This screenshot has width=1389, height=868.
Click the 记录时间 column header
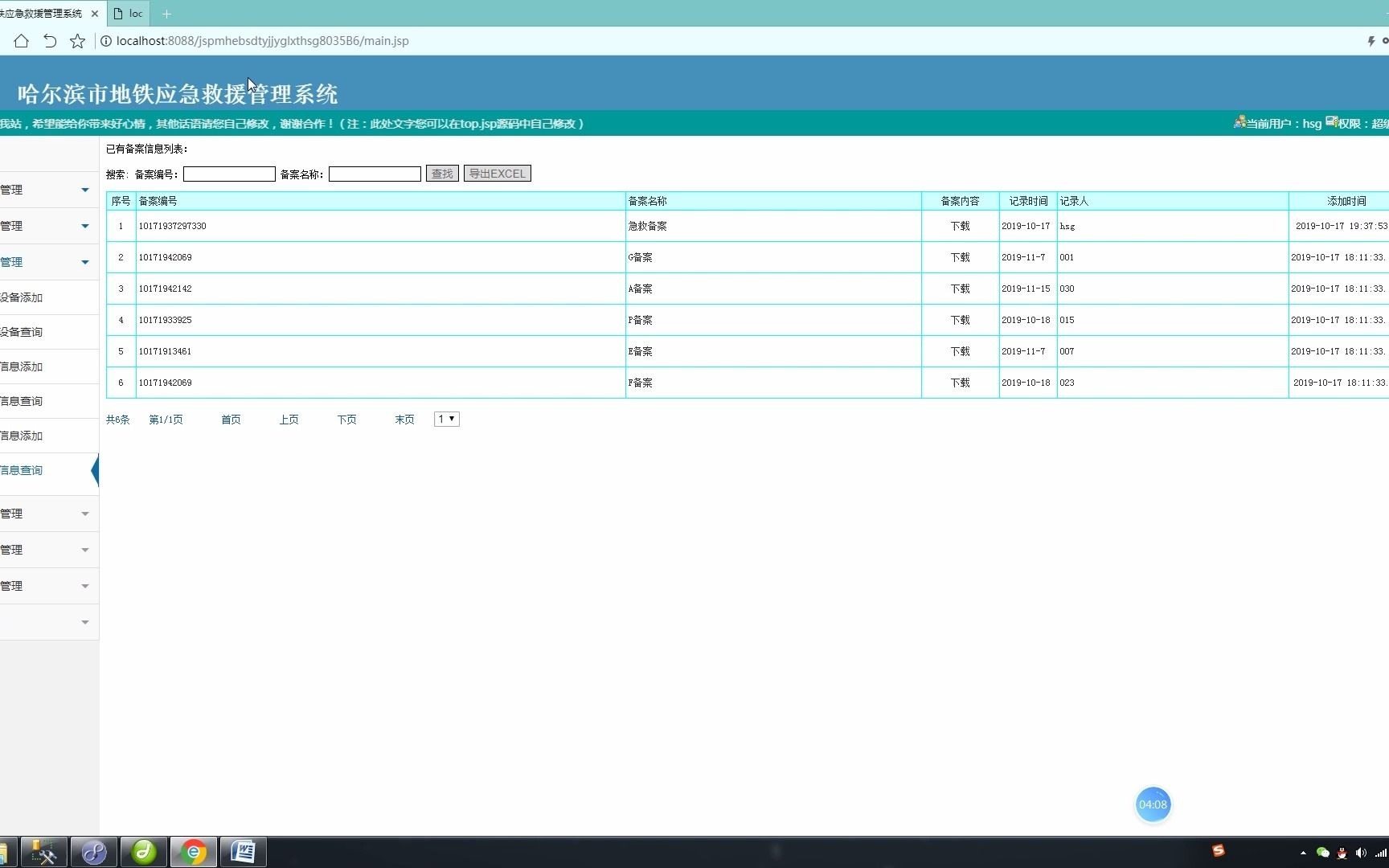[1028, 201]
